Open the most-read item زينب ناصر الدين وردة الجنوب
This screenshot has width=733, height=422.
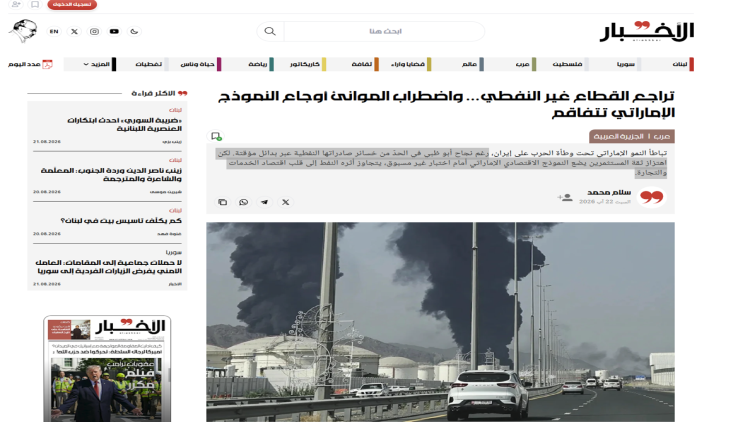point(111,174)
